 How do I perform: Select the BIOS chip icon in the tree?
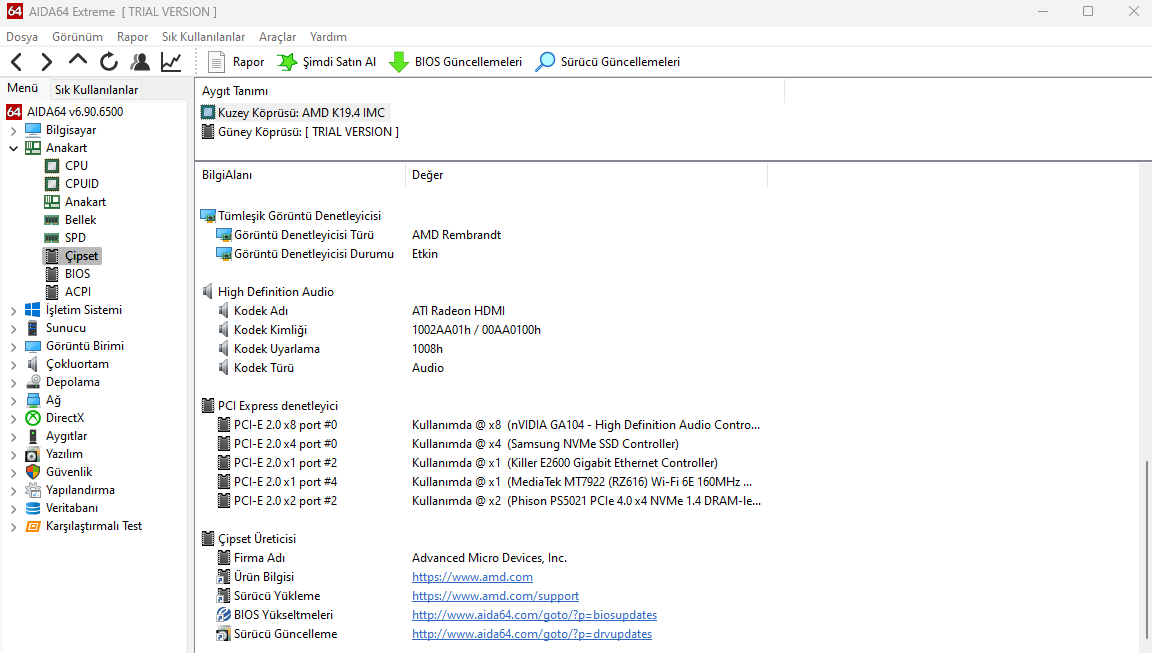pos(51,274)
